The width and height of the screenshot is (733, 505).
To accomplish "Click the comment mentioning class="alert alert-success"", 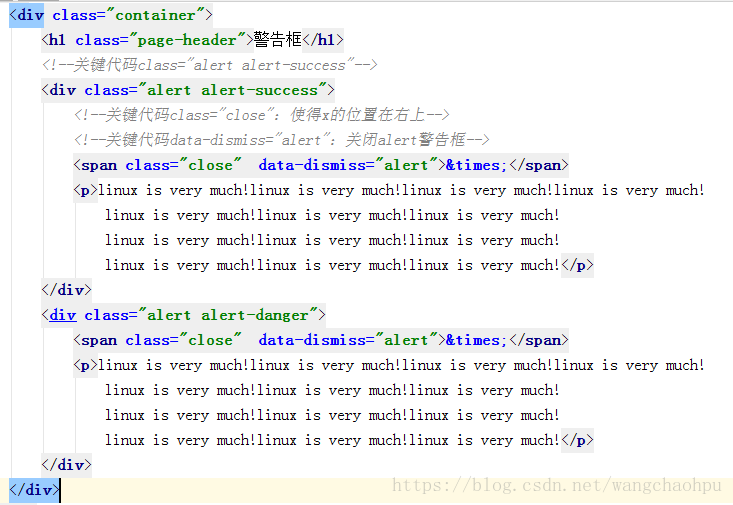I will [209, 65].
